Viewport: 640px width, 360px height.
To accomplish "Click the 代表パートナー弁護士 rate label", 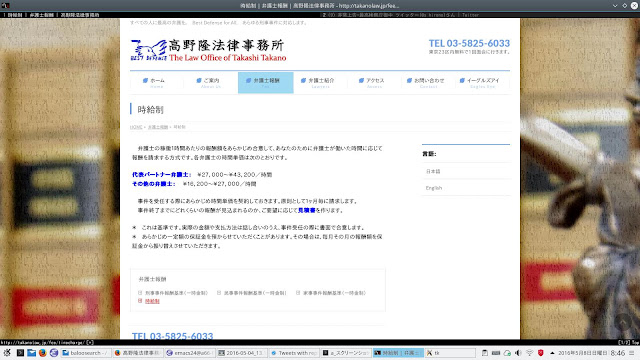I will pos(162,174).
